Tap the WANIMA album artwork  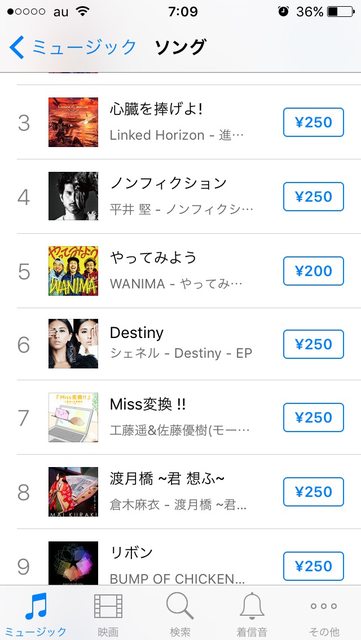(73, 271)
